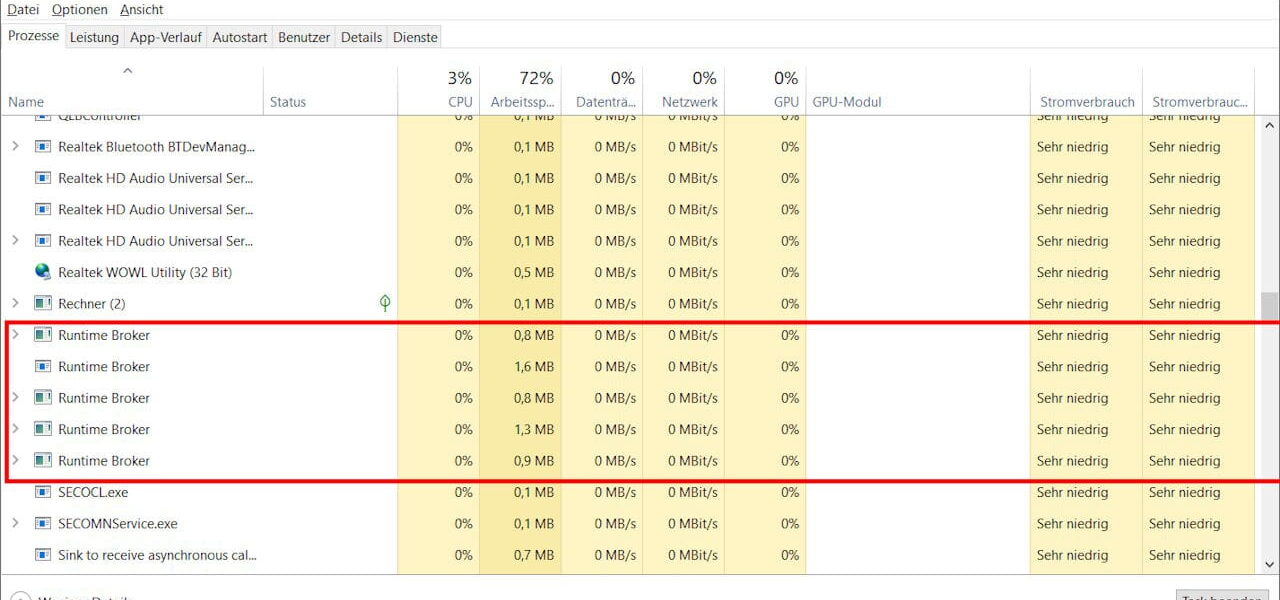Open the Optionen menu
Image resolution: width=1280 pixels, height=600 pixels.
click(x=80, y=10)
